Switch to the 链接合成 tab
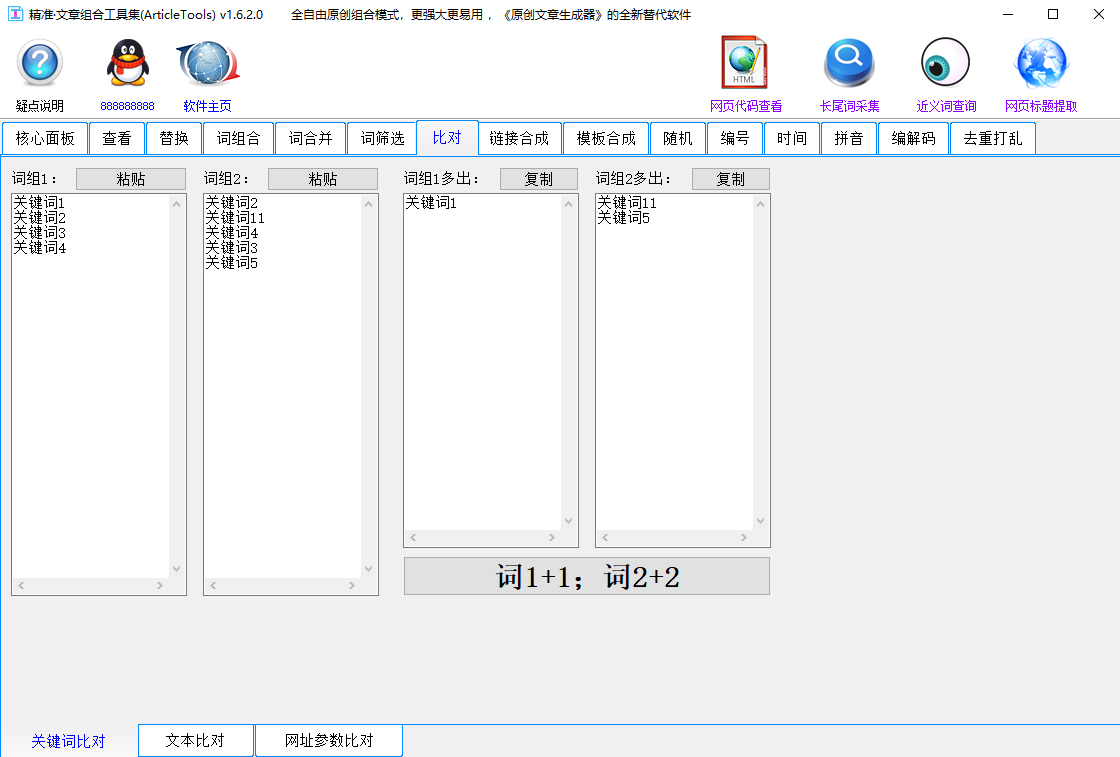 (519, 138)
